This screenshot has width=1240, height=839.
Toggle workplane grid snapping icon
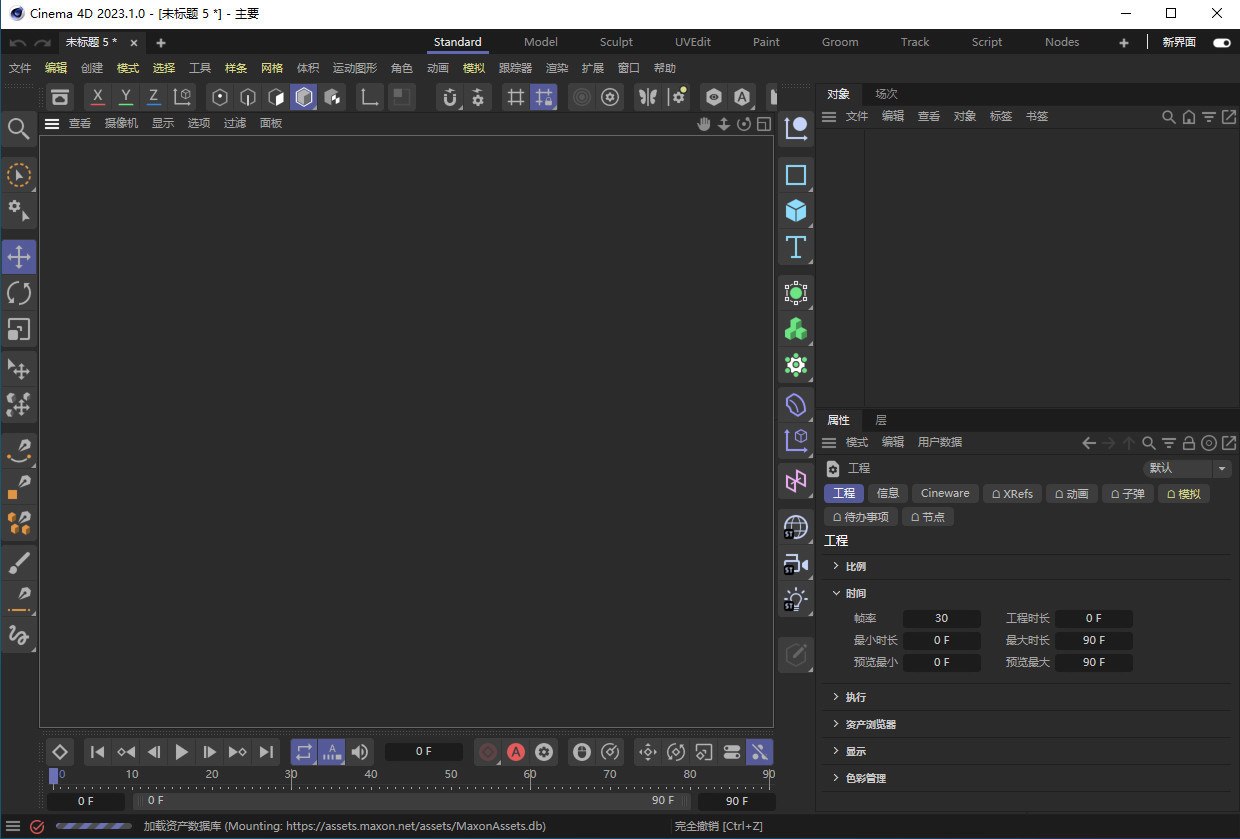[544, 97]
